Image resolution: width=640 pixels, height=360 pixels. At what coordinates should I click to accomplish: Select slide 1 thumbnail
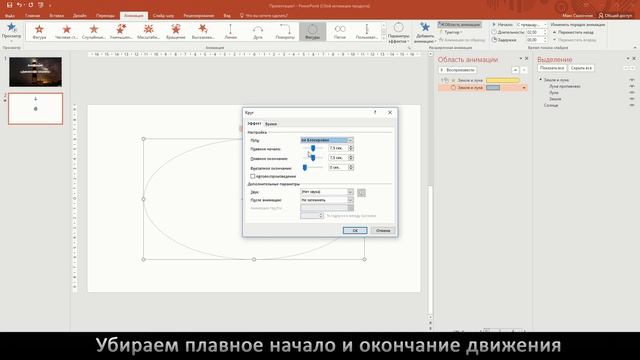[x=36, y=72]
